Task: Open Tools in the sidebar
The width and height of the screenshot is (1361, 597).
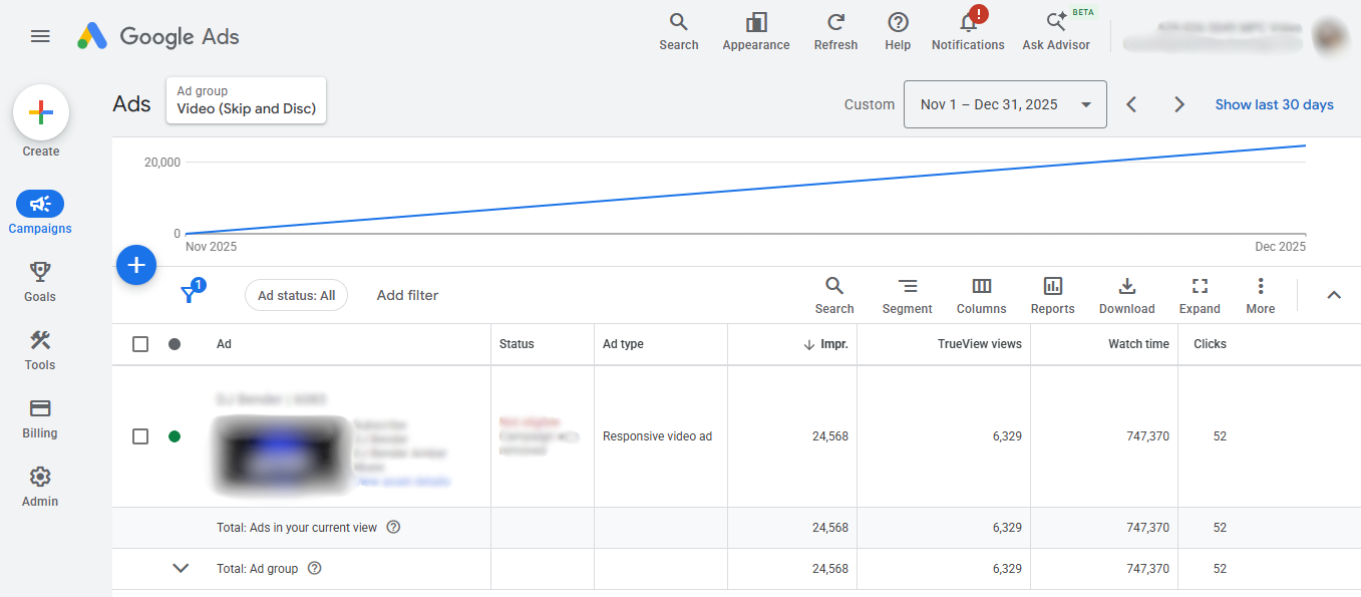Action: pyautogui.click(x=40, y=351)
